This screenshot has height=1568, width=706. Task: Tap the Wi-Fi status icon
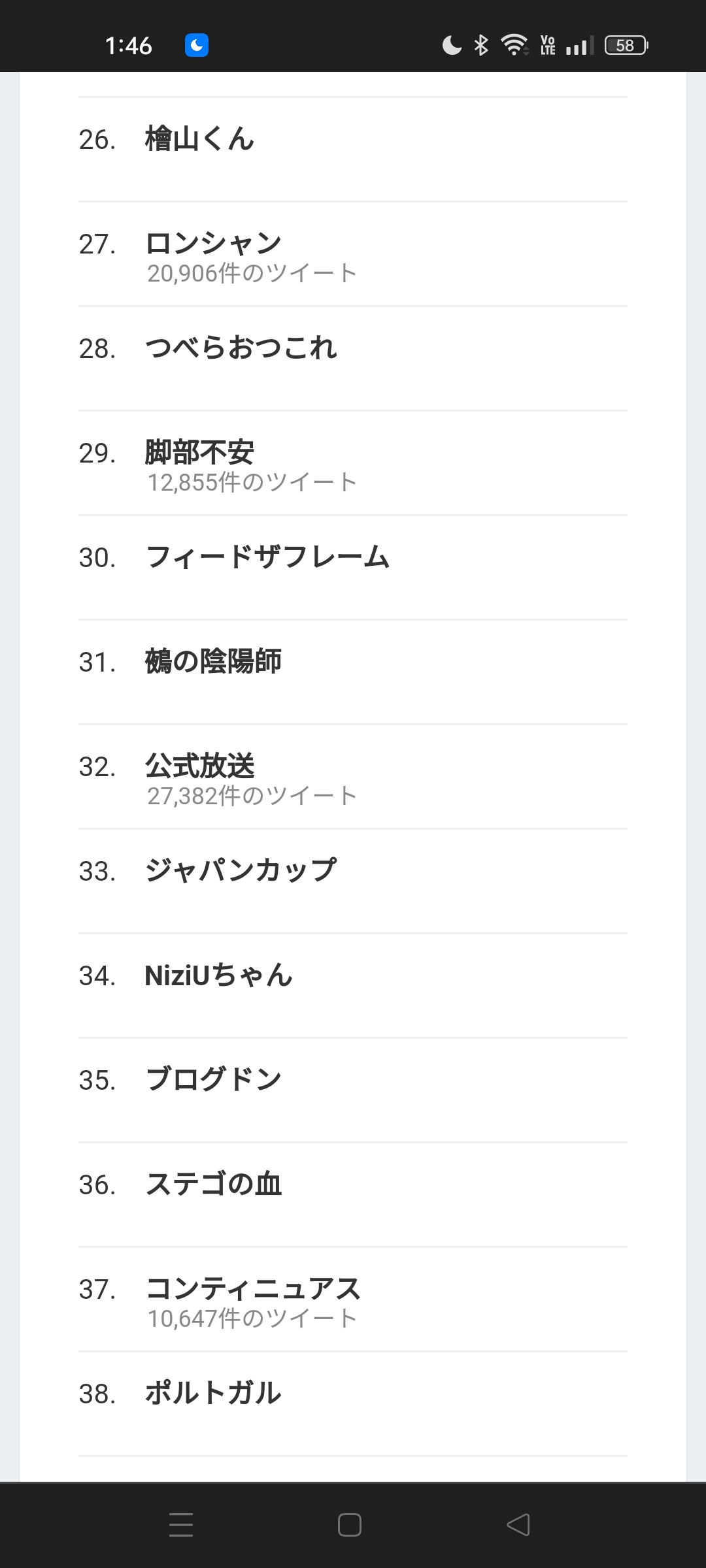pos(514,45)
